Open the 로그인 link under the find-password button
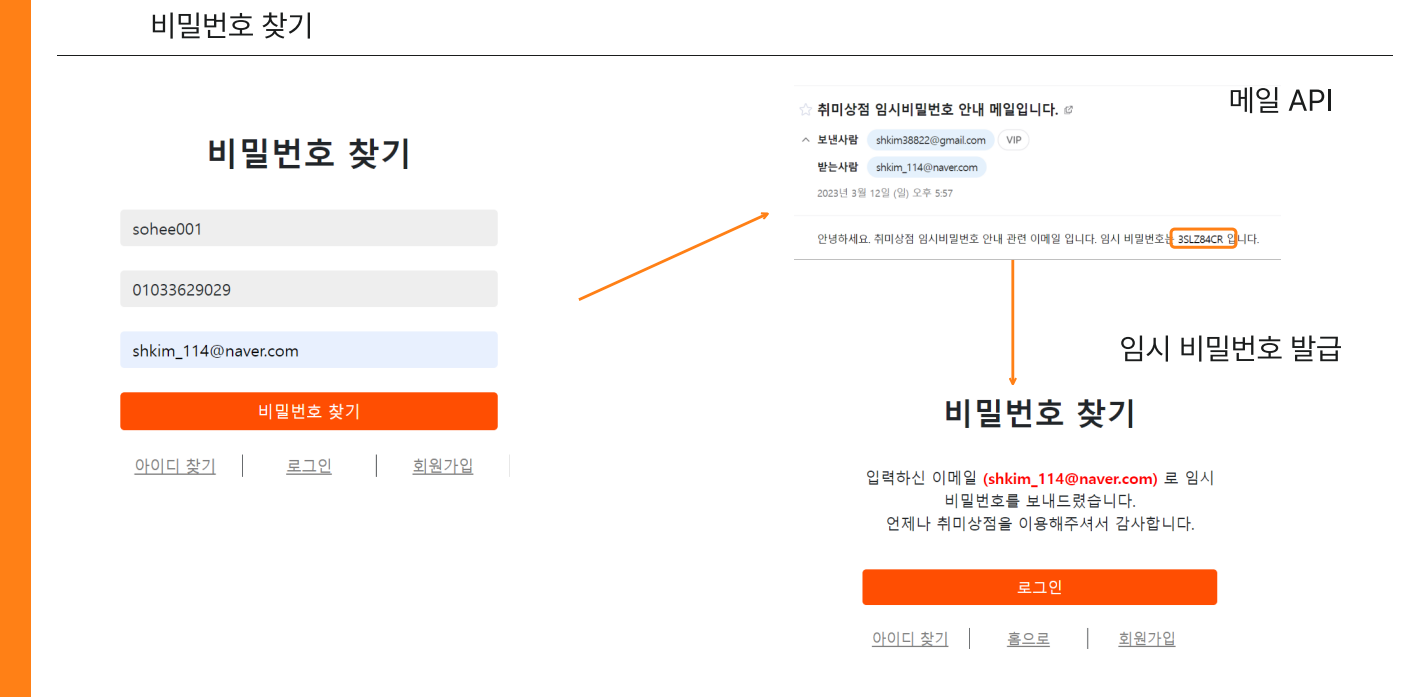This screenshot has width=1403, height=697. (x=308, y=465)
